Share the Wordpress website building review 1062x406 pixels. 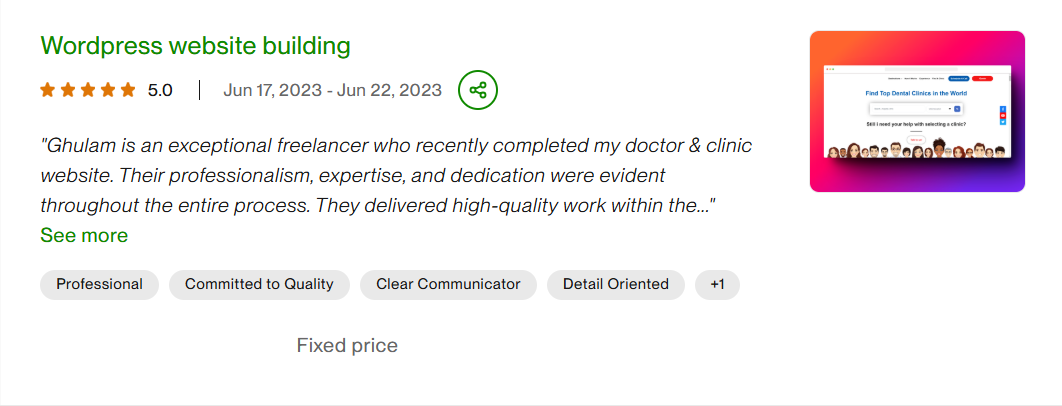pyautogui.click(x=478, y=90)
